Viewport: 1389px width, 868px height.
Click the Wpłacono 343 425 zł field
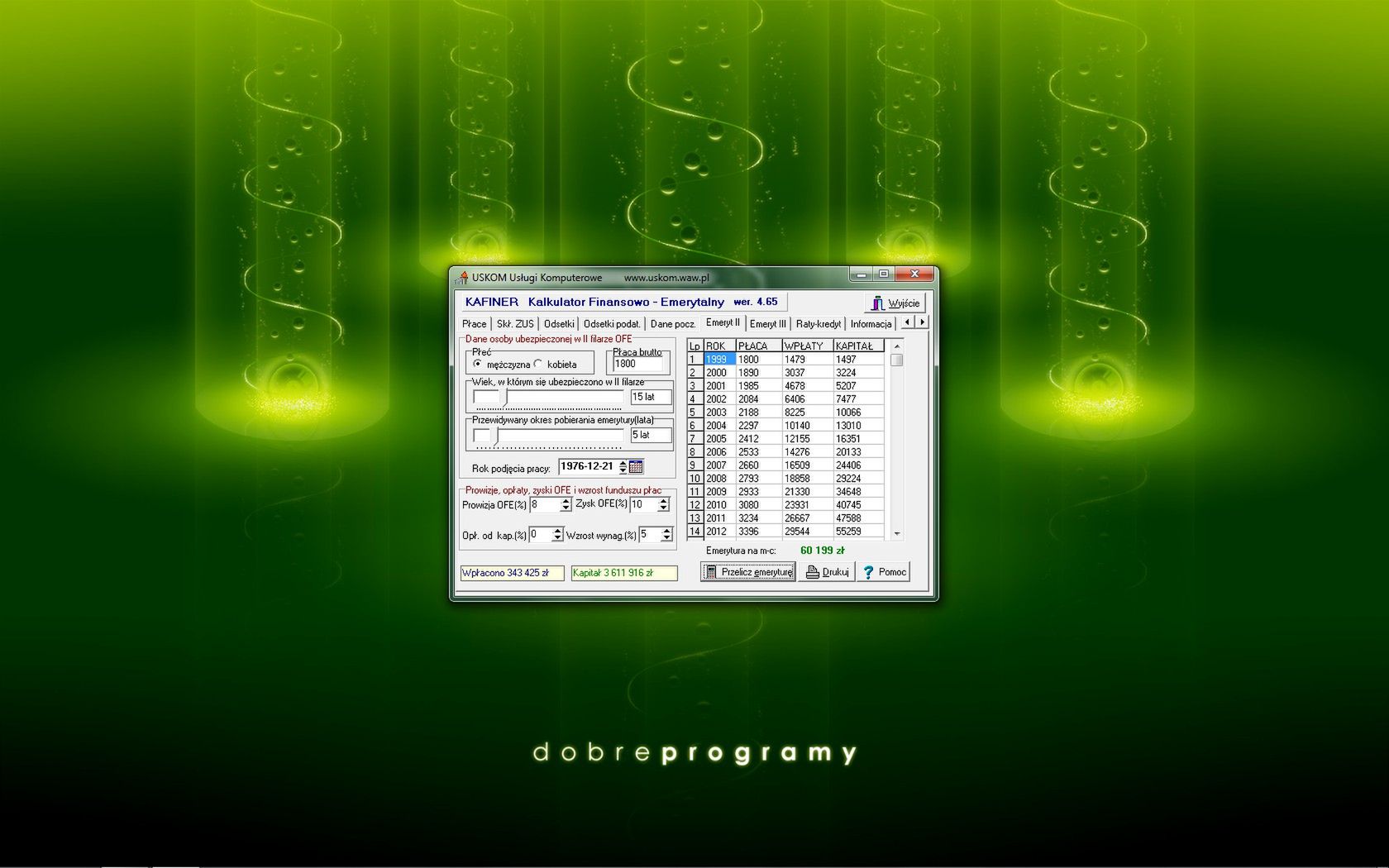[512, 573]
